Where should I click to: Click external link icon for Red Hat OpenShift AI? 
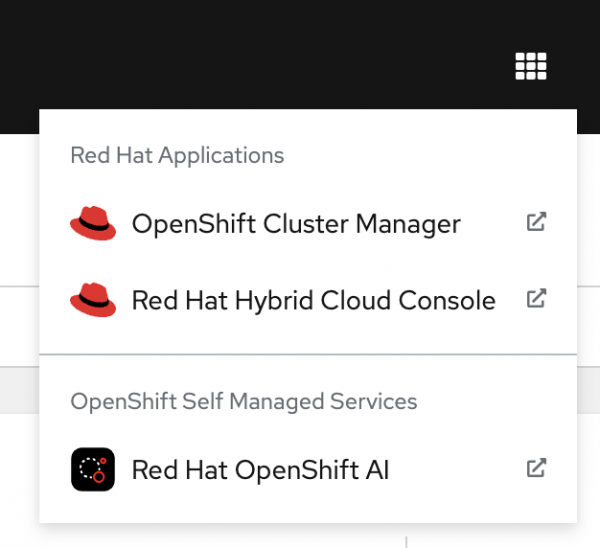536,468
